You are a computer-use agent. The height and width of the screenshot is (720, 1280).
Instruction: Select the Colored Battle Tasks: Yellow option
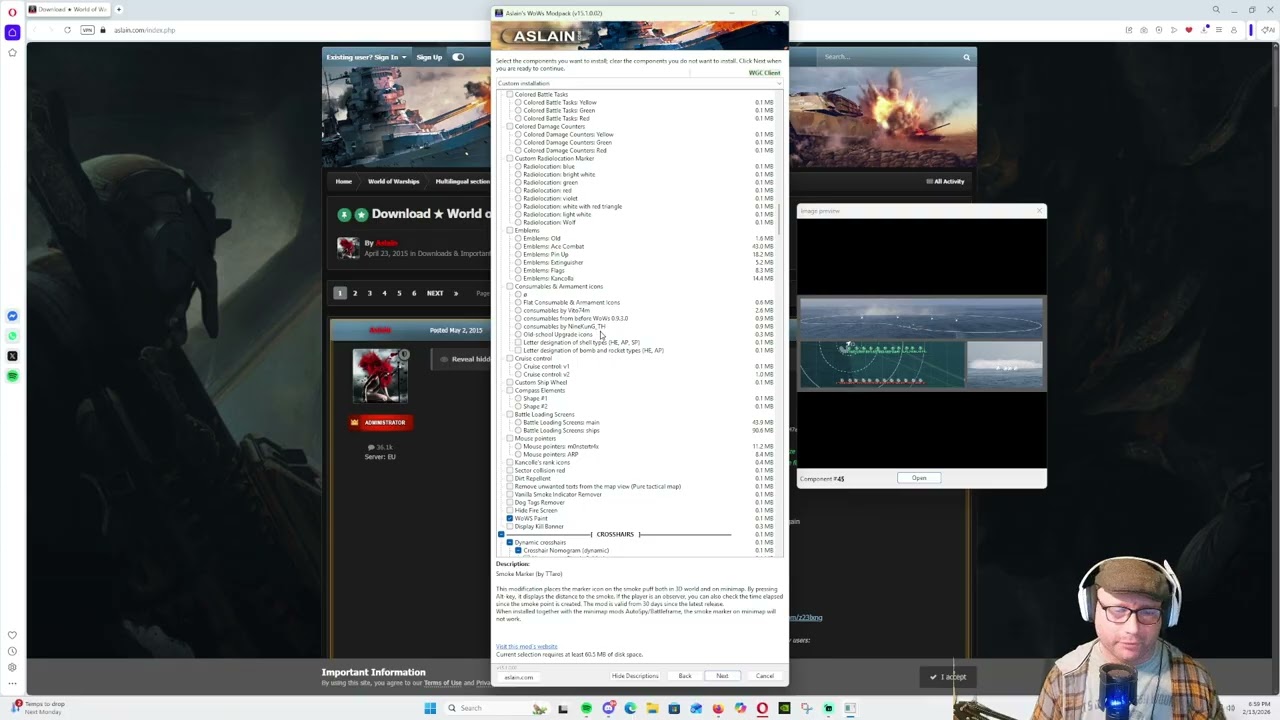(518, 102)
